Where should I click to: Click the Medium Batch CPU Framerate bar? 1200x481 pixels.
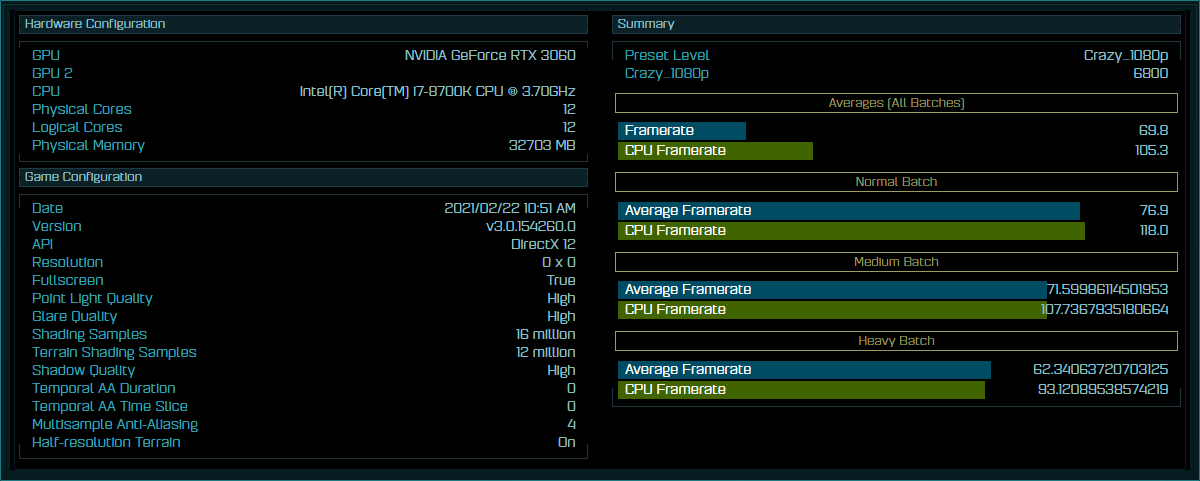coord(830,310)
